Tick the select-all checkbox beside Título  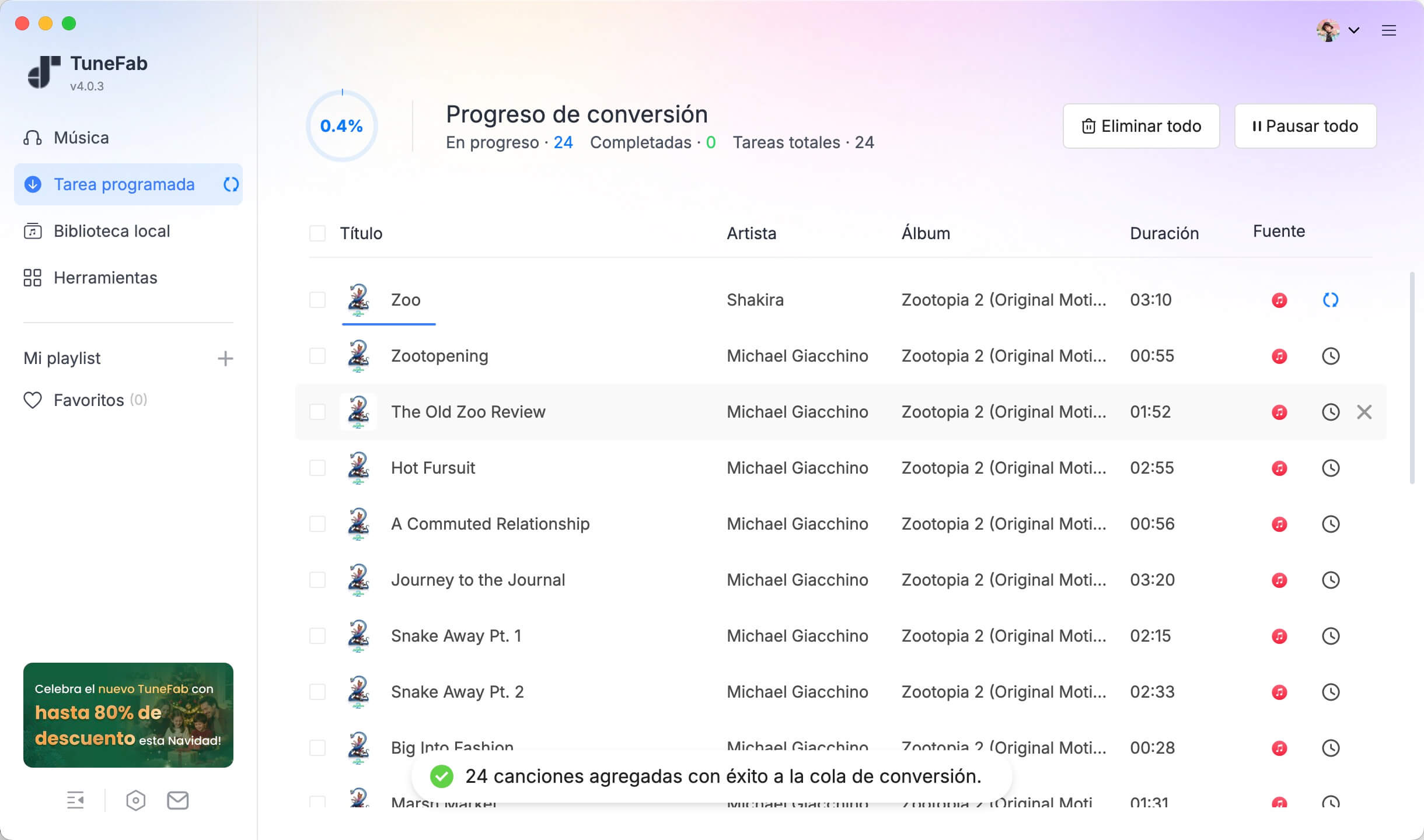(x=317, y=233)
